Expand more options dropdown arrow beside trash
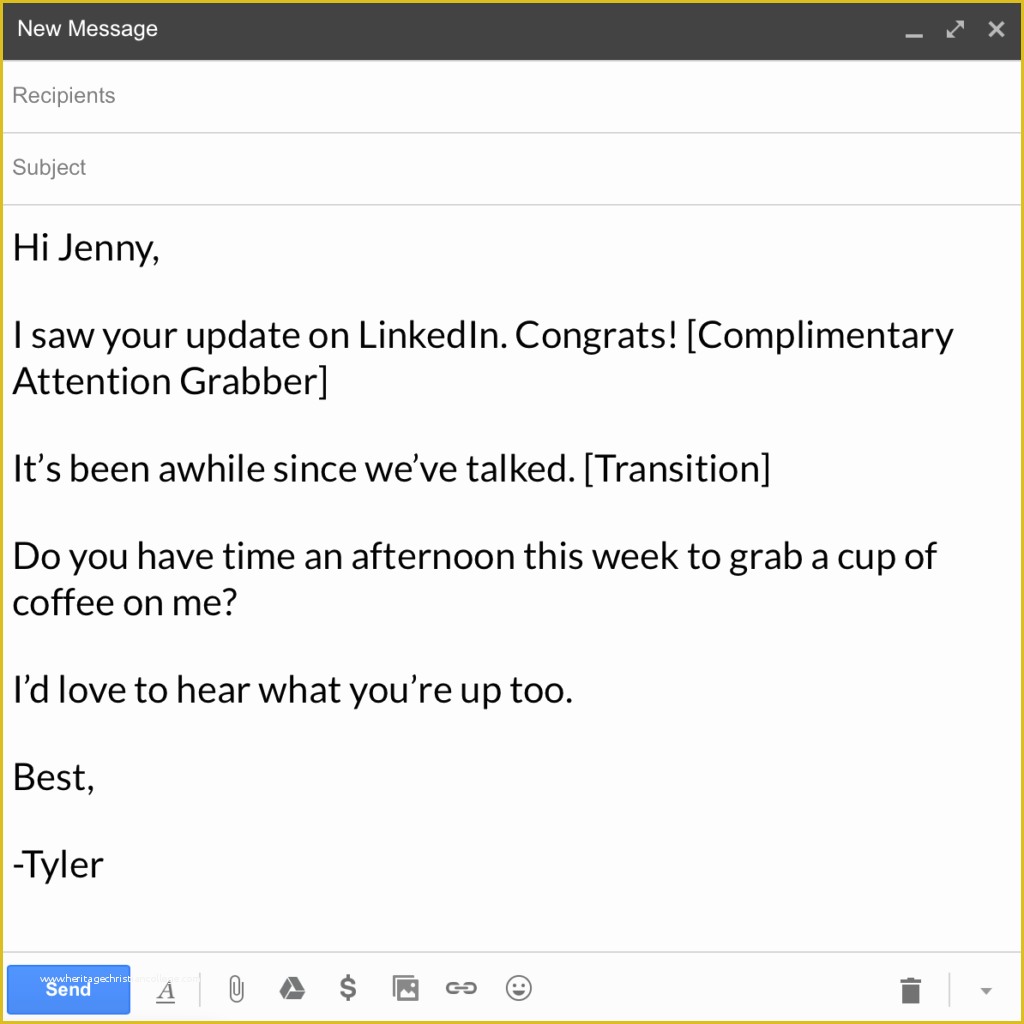This screenshot has height=1024, width=1024. [986, 991]
